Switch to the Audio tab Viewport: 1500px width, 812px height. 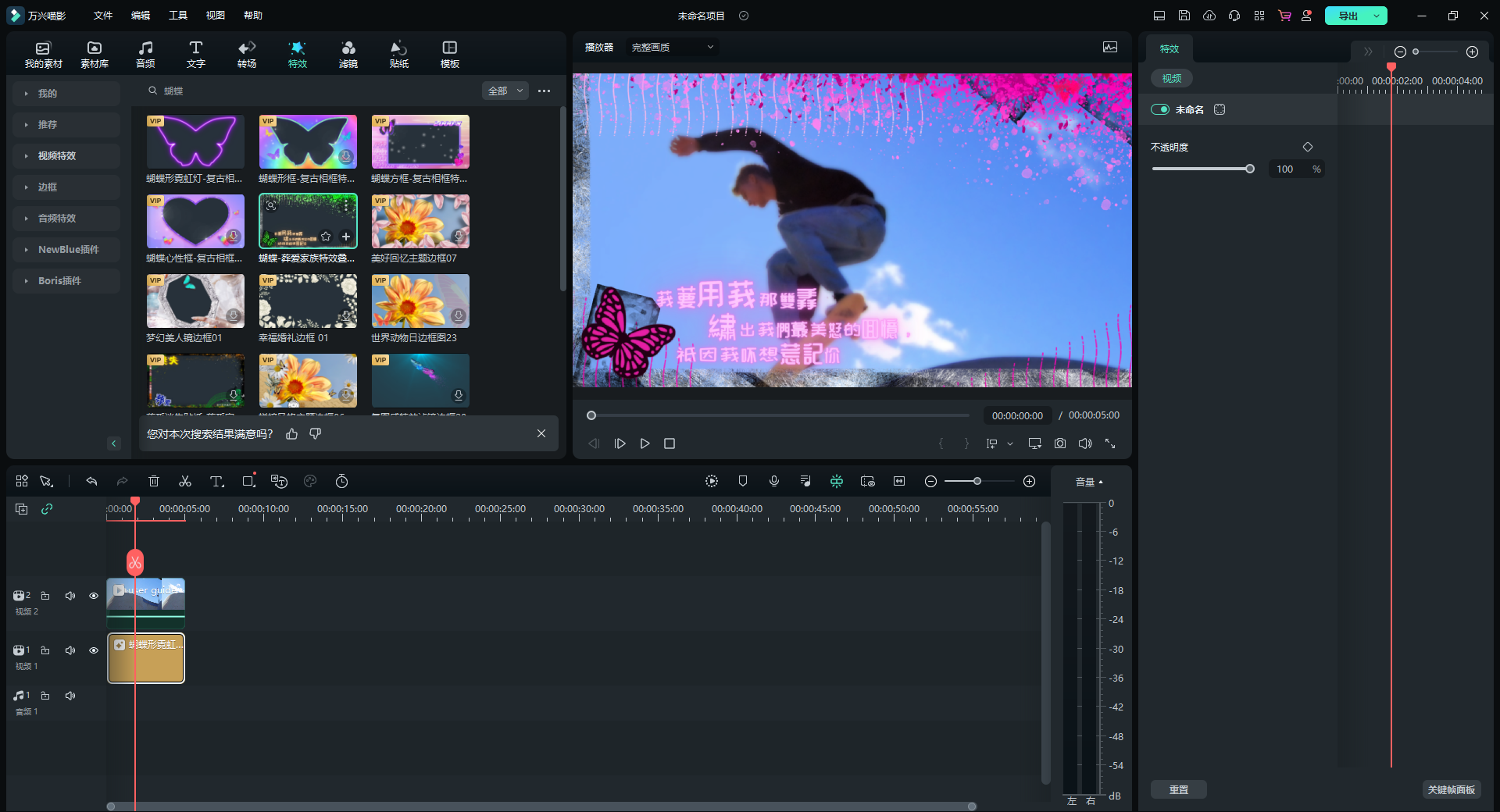pyautogui.click(x=145, y=55)
